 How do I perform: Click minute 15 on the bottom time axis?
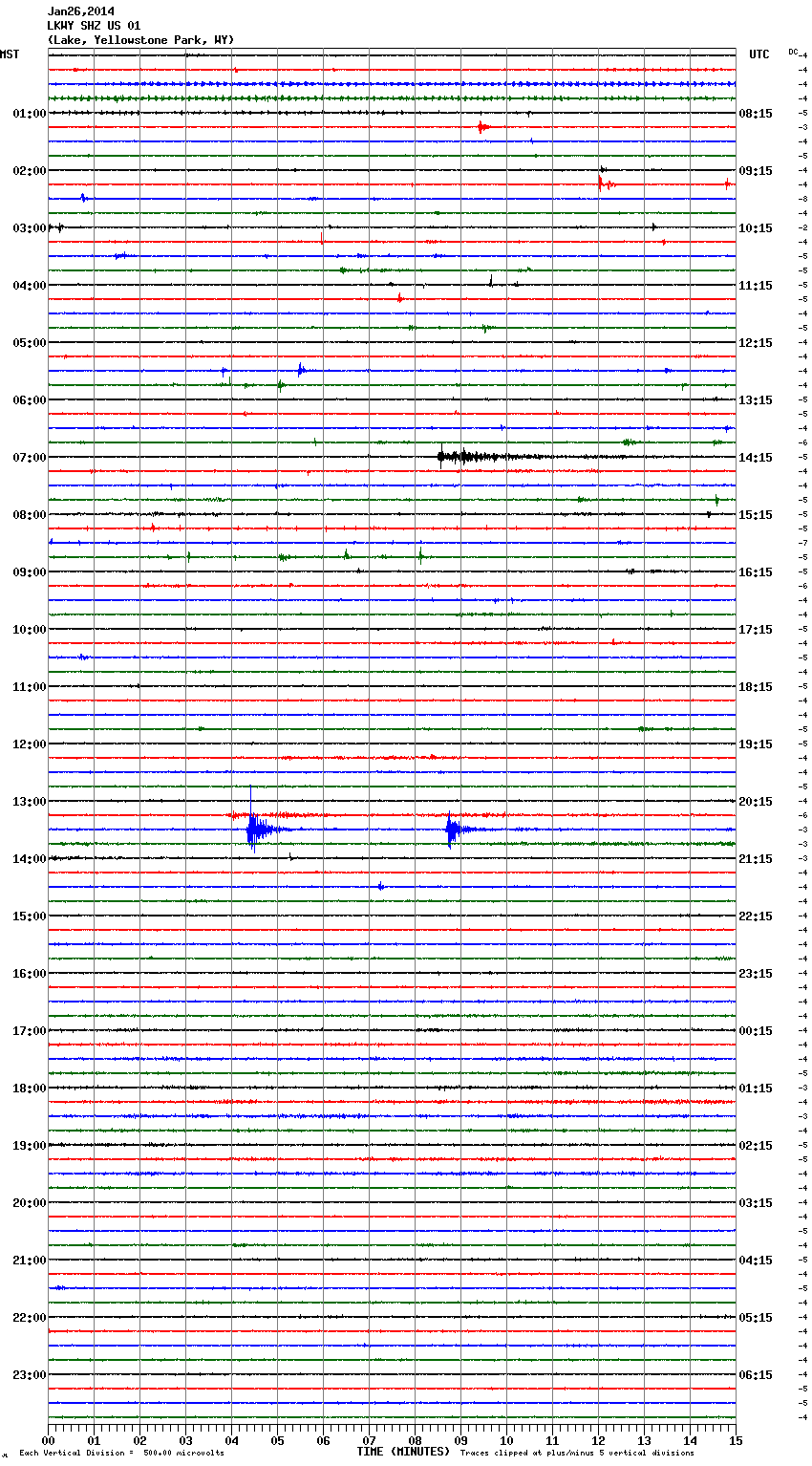[736, 1440]
